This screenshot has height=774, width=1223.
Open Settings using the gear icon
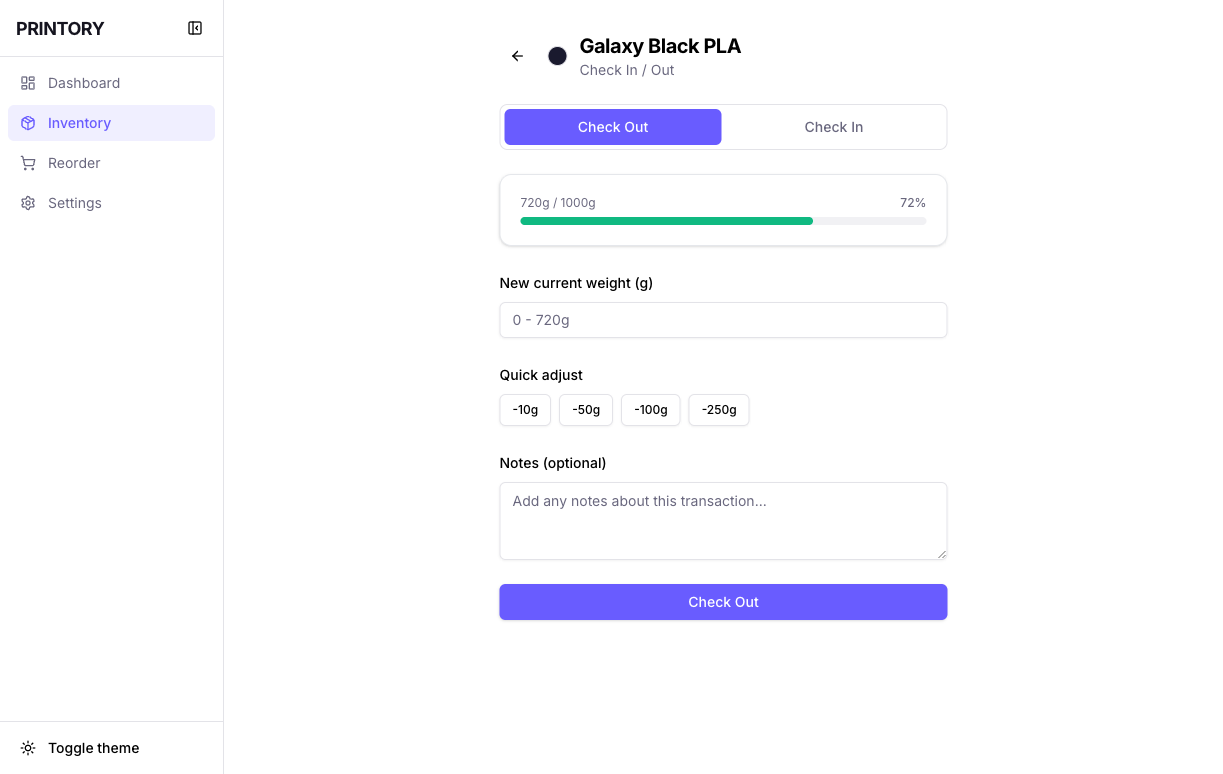click(28, 203)
